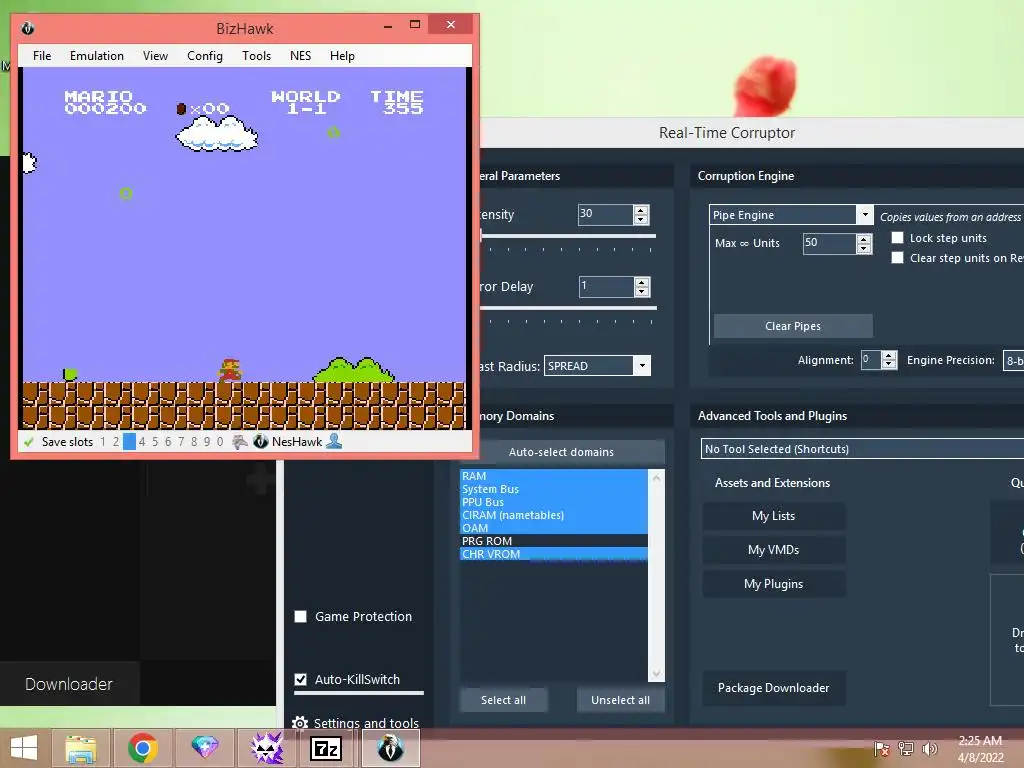Open the Emulation menu
1024x768 pixels.
pos(97,56)
